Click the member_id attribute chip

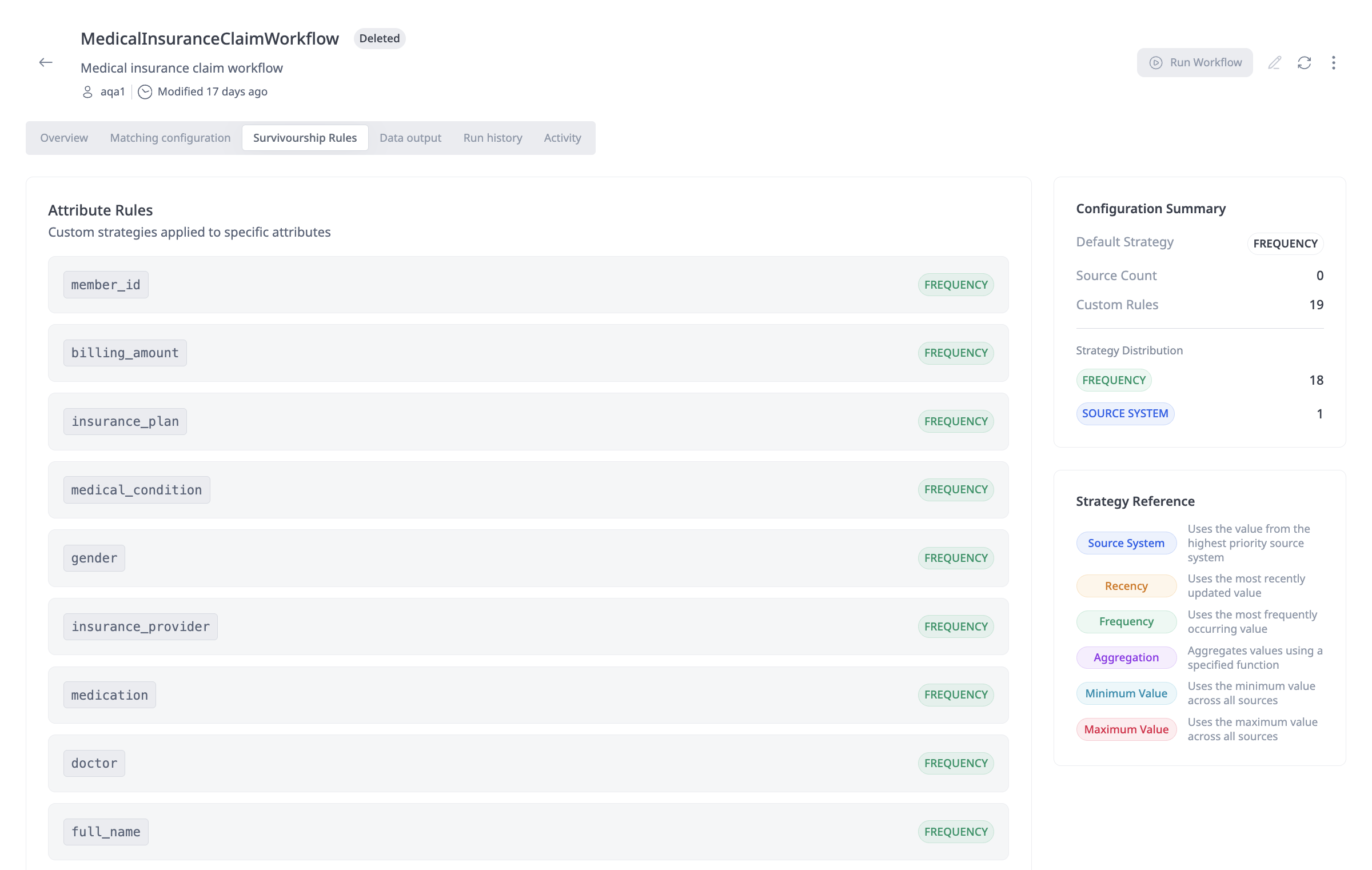106,285
